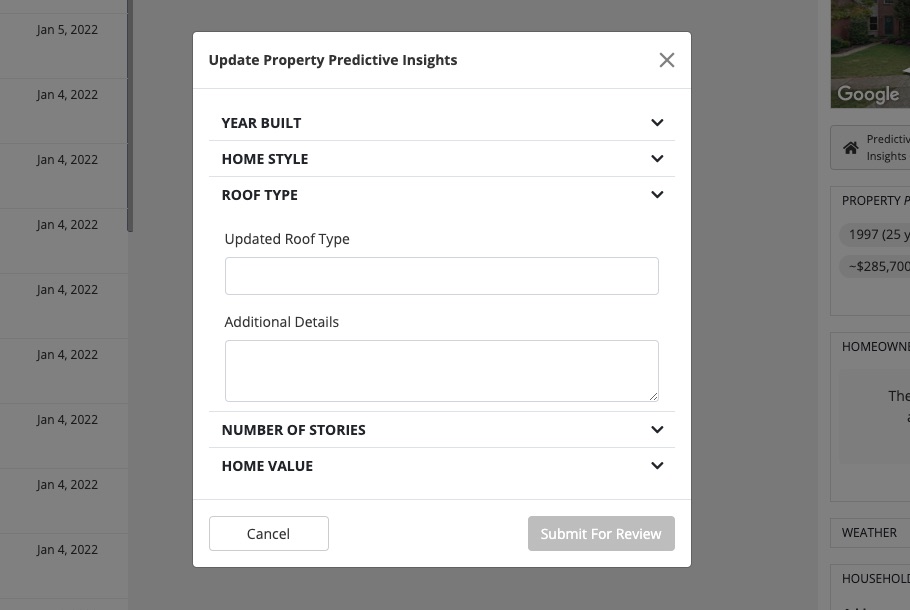Image resolution: width=910 pixels, height=610 pixels.
Task: Open the Weather panel
Action: (x=869, y=533)
